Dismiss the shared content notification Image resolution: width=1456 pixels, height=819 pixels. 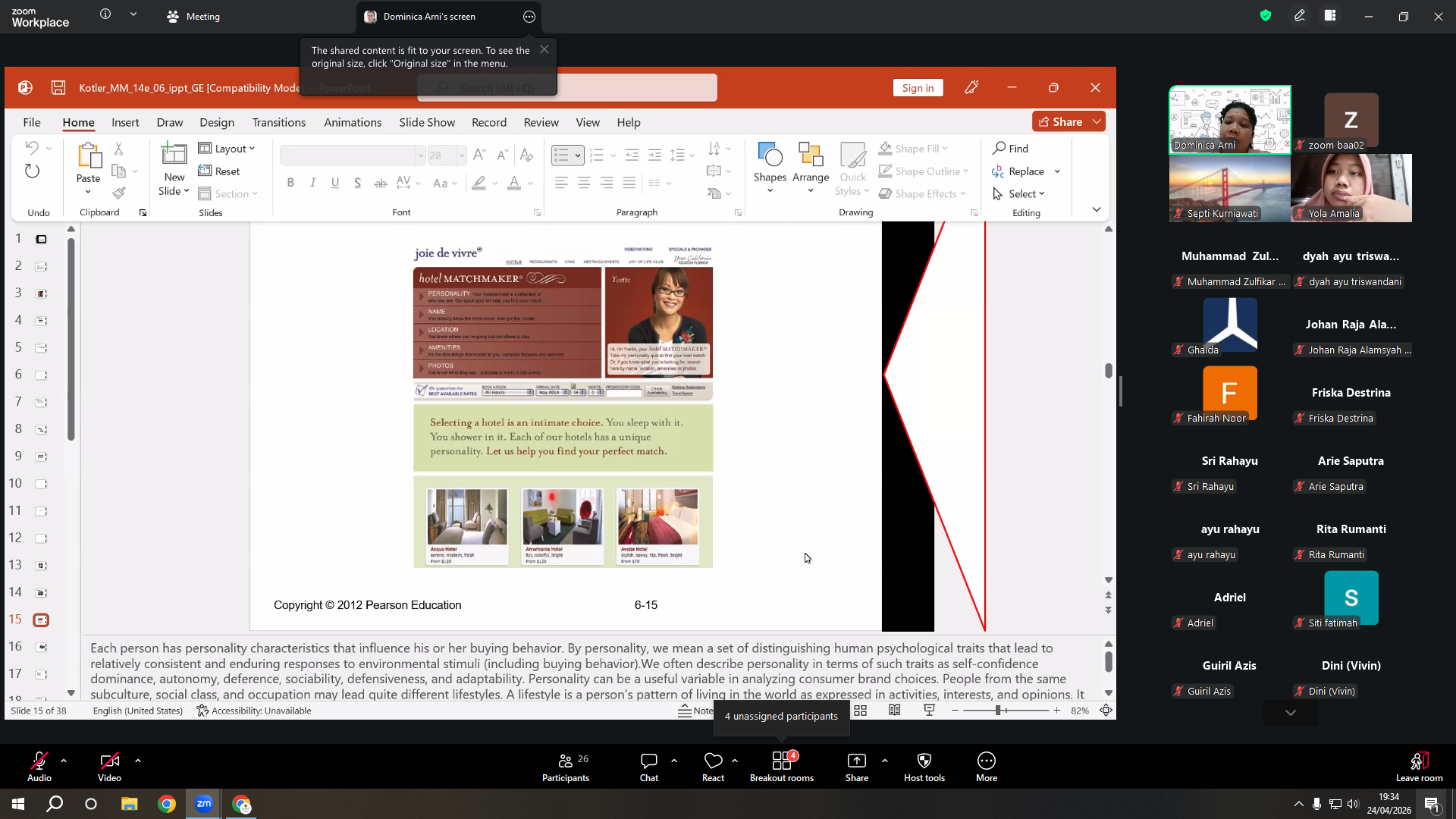(544, 49)
